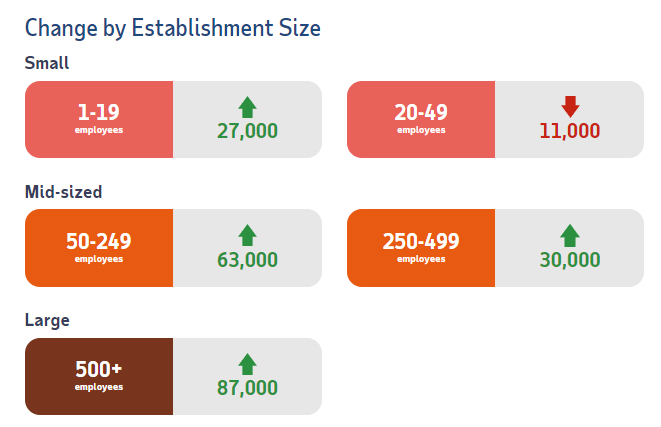661x427 pixels.
Task: Click the 30,000 value
Action: (570, 260)
